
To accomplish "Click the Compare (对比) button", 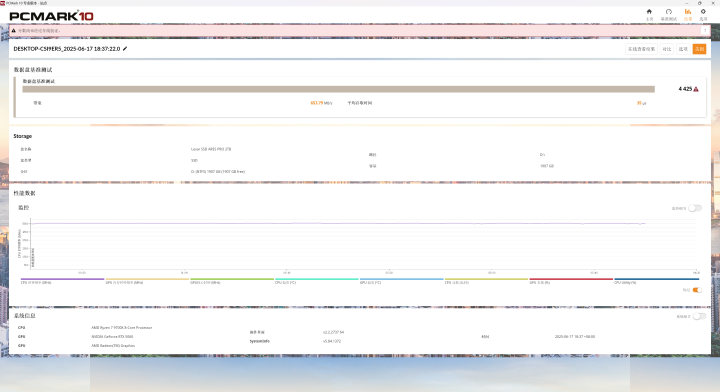I will tap(667, 49).
